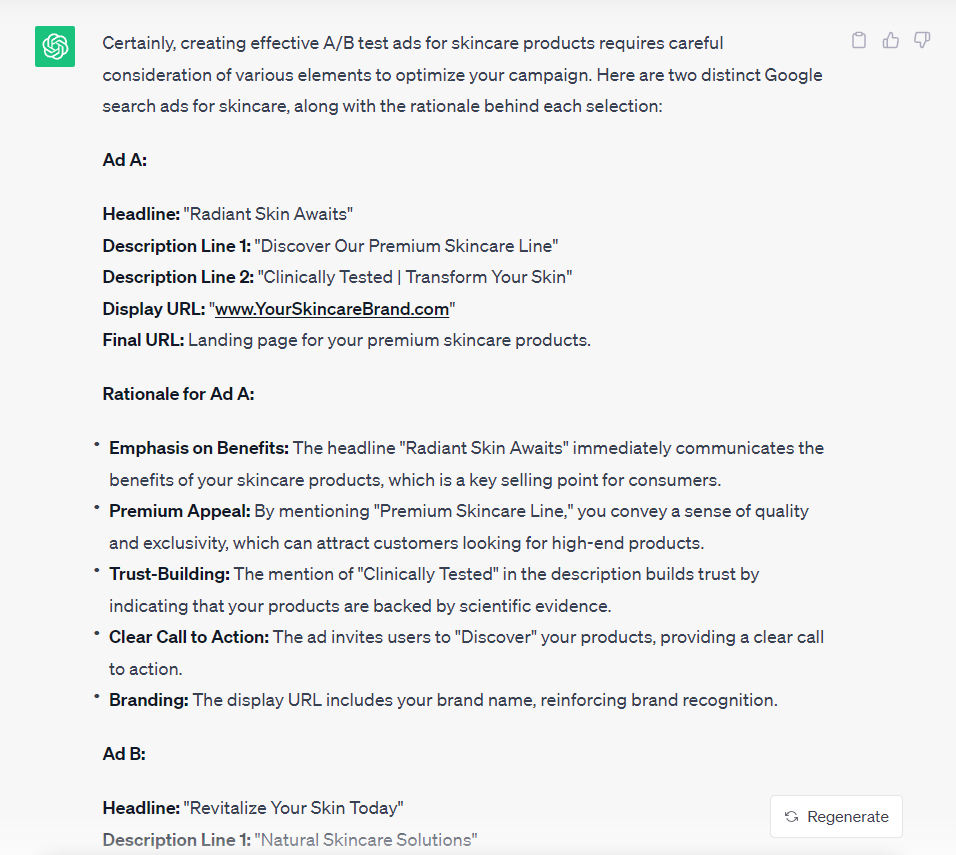Open the www.YourSkincareBrand.com link
Screen dimensions: 956x855
tap(332, 309)
